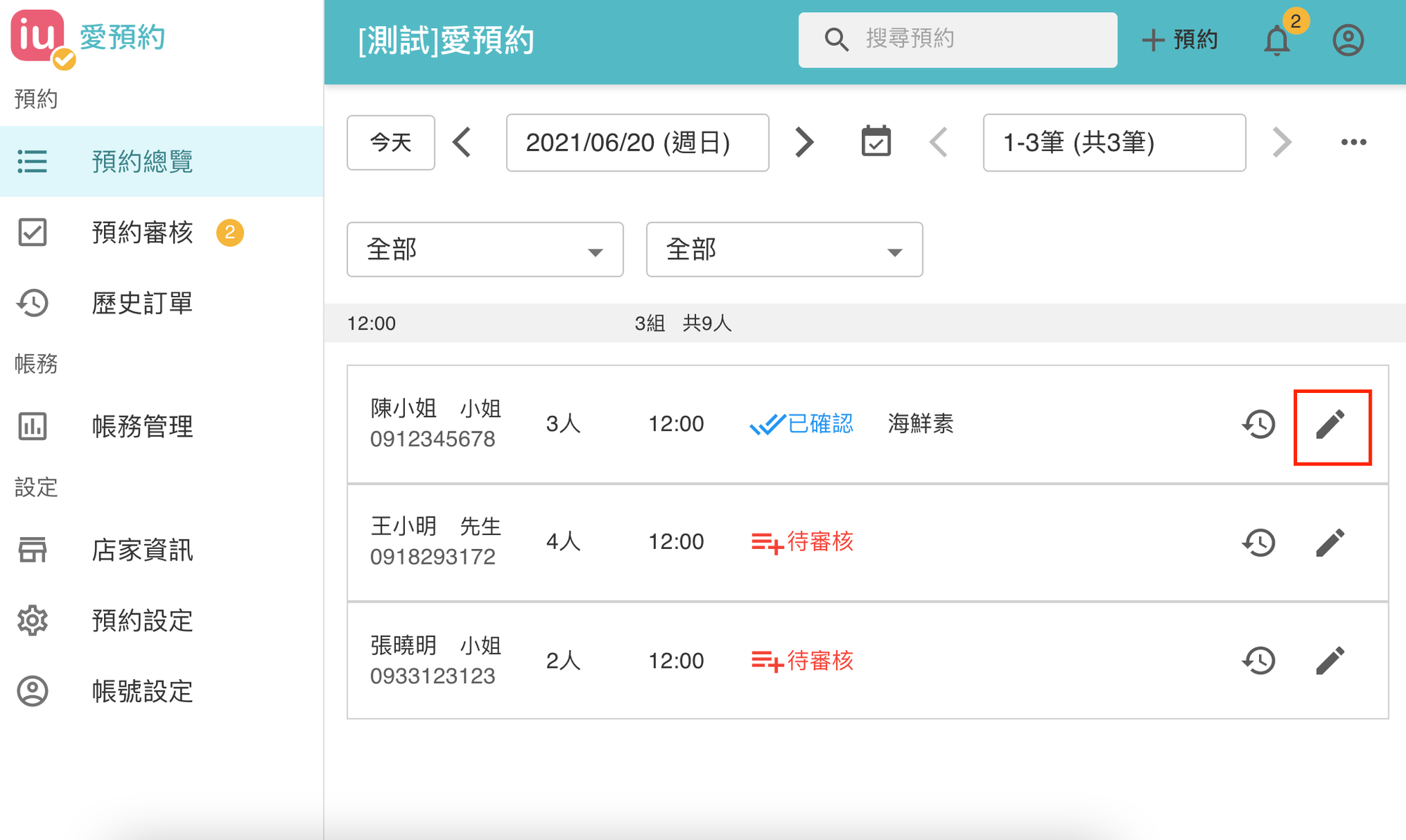This screenshot has height=840, width=1406.
Task: Edit 陳小姐 reservation with pencil
Action: tap(1331, 425)
